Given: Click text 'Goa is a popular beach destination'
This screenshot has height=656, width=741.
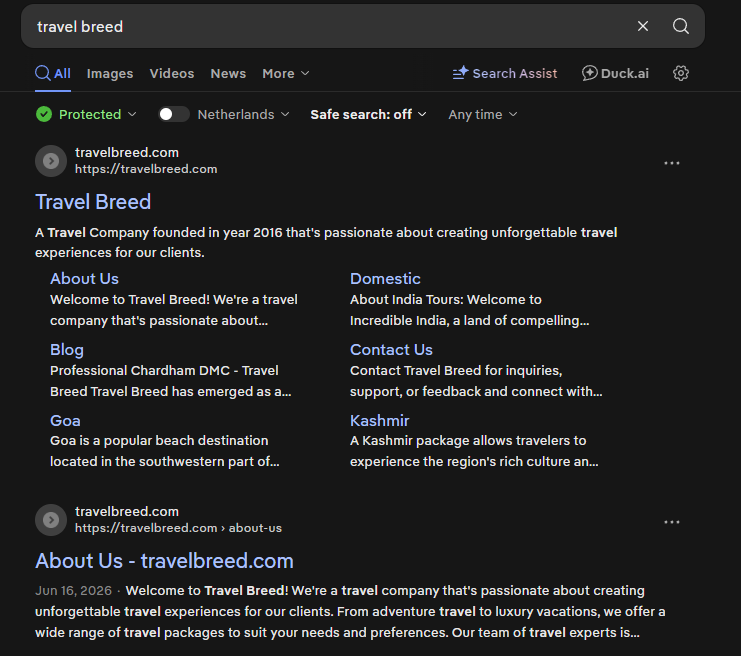Looking at the screenshot, I should click(159, 440).
